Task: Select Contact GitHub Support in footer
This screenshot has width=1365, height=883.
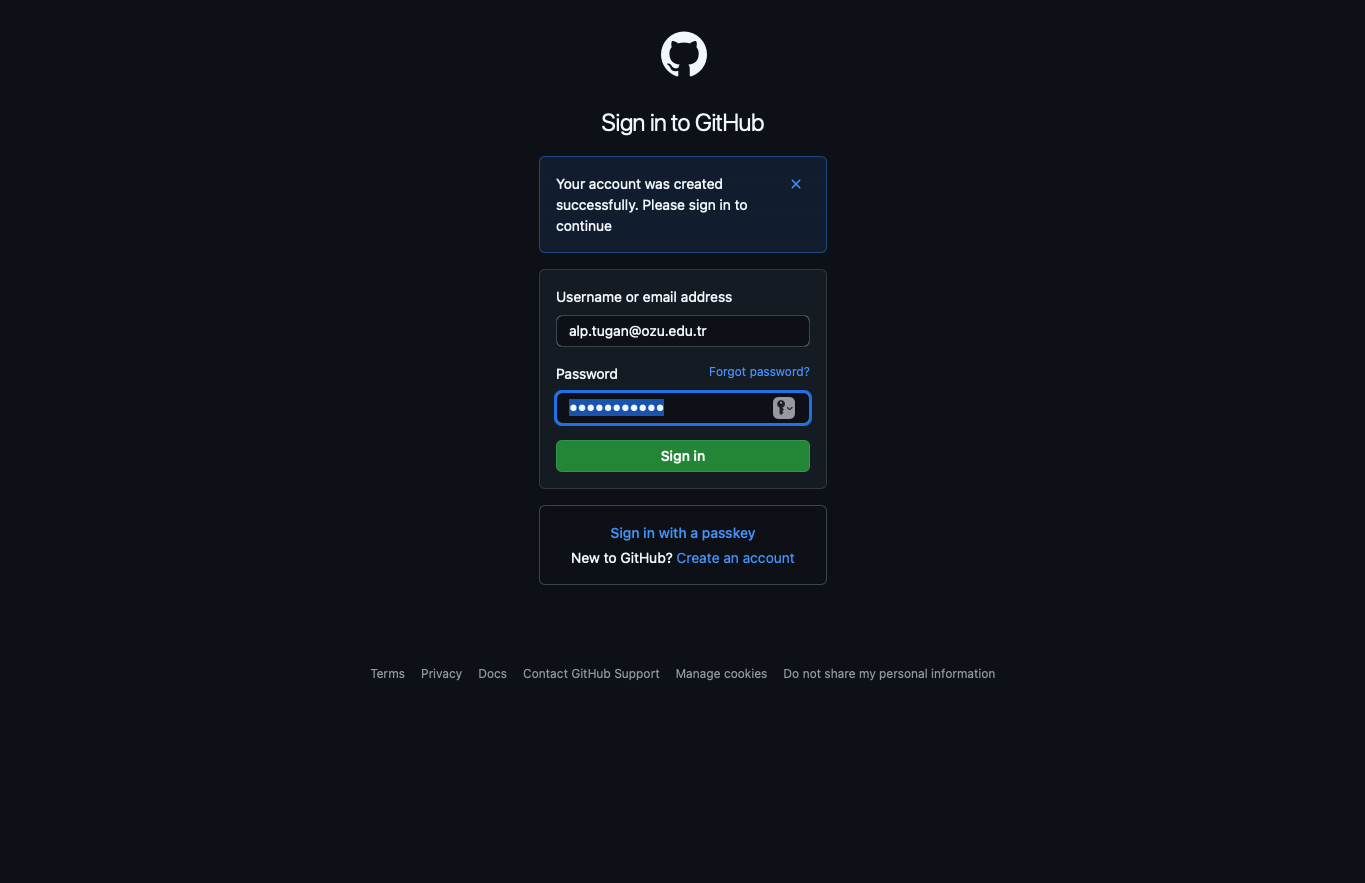Action: pos(591,674)
